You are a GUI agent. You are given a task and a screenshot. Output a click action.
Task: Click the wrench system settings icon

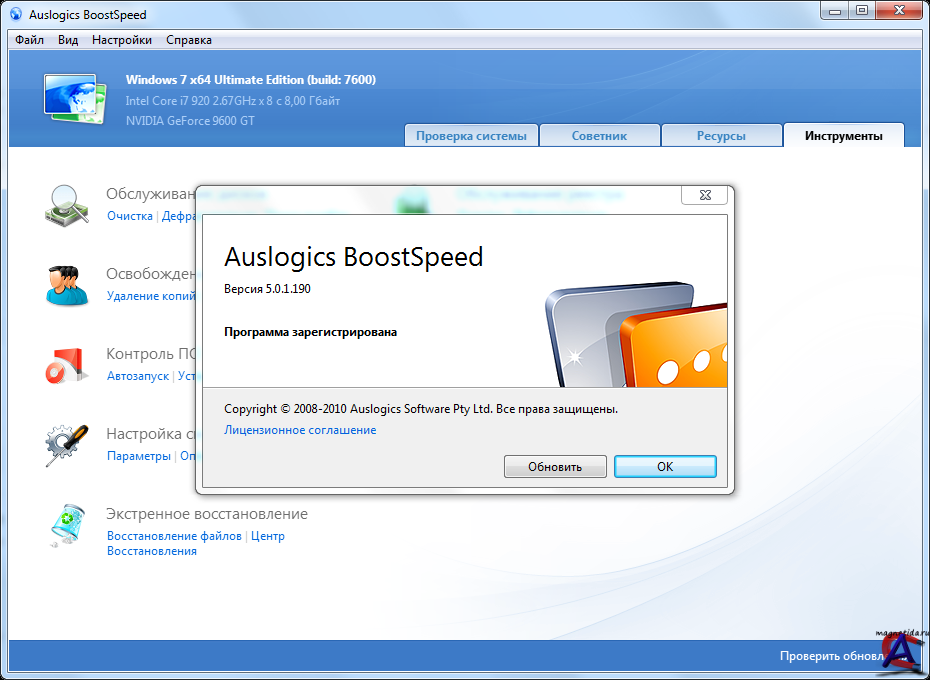pos(67,445)
